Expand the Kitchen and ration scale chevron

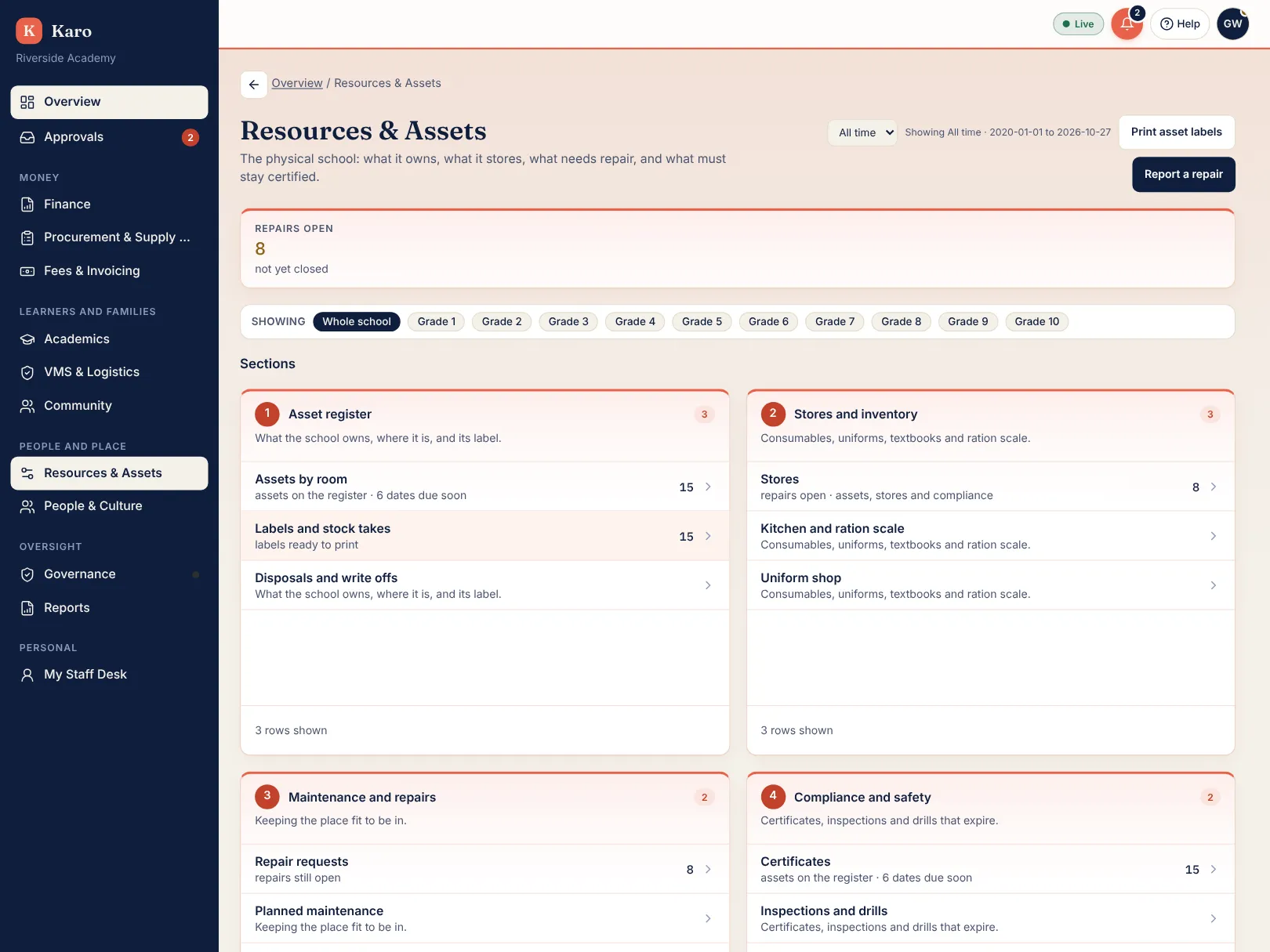pyautogui.click(x=1214, y=536)
